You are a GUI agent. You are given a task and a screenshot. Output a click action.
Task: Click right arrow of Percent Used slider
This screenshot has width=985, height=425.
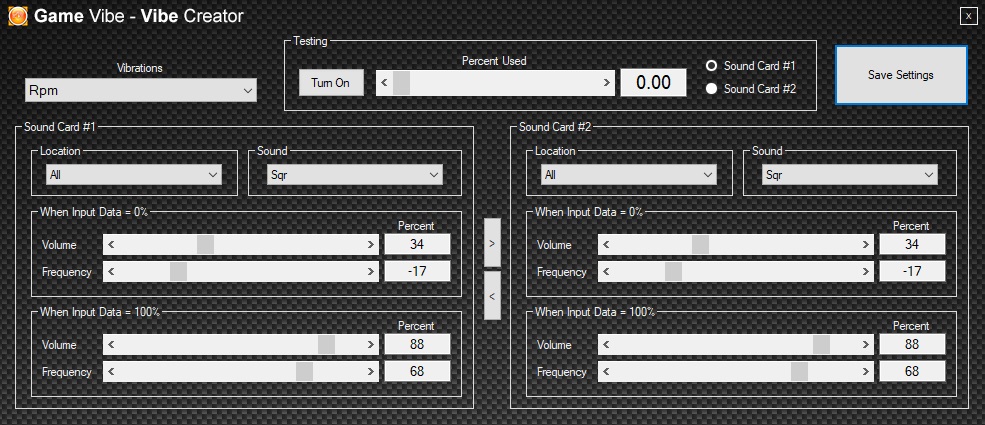[606, 83]
